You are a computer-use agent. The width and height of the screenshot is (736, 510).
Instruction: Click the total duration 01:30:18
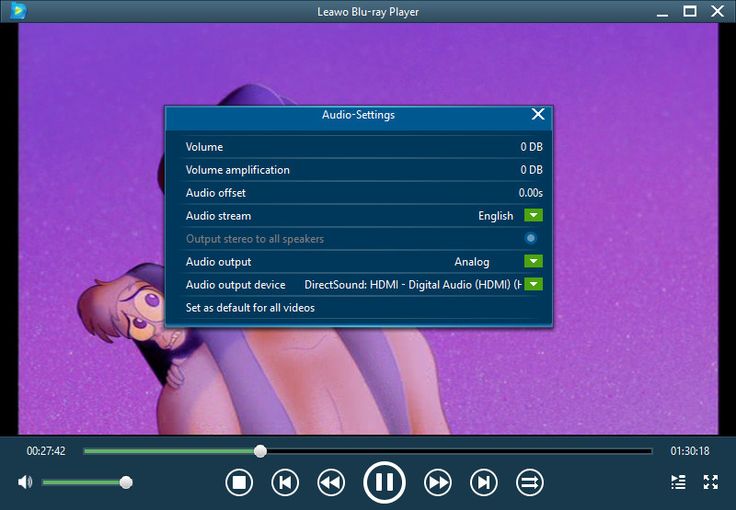pos(690,451)
